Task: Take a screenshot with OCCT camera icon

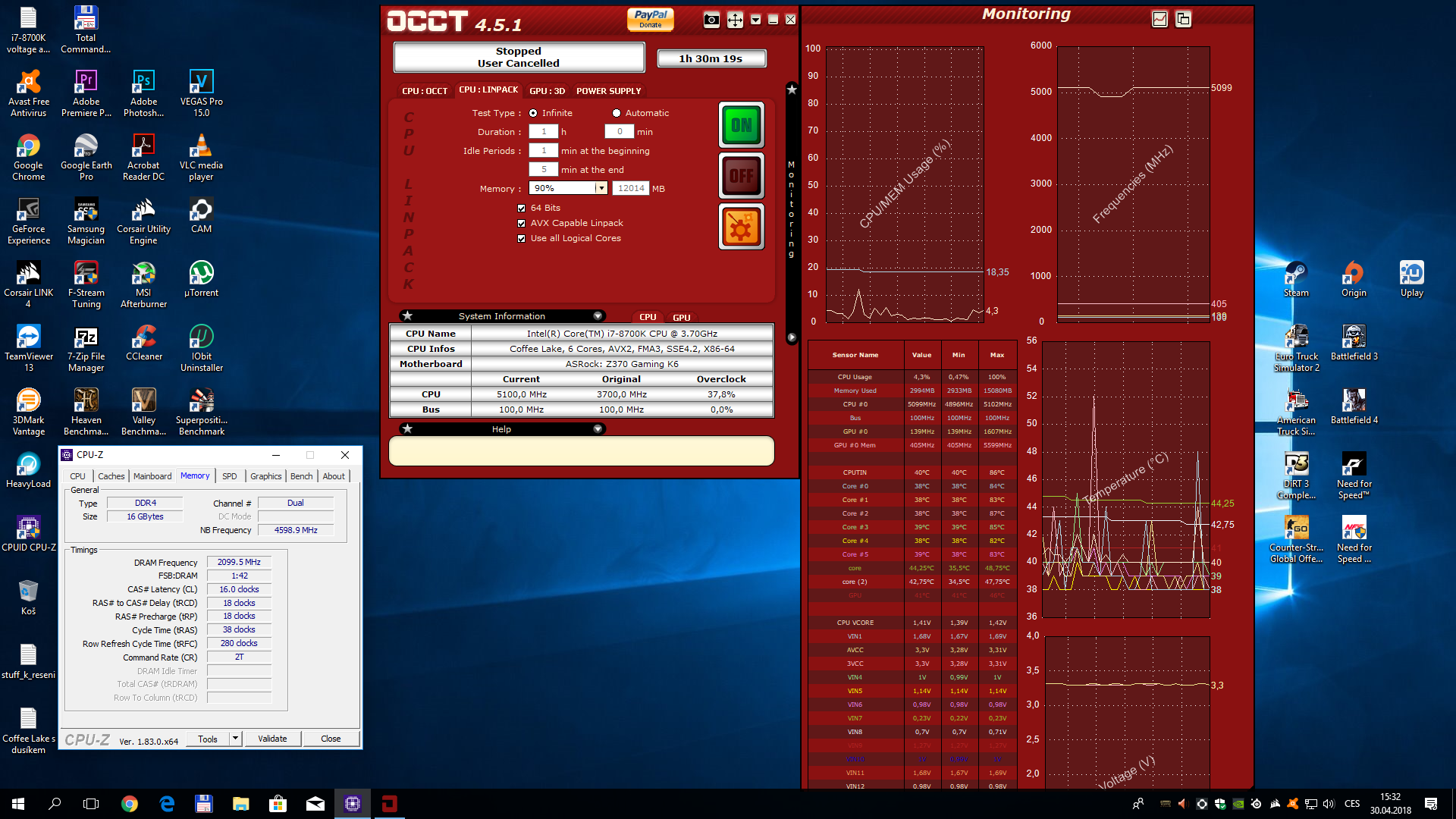Action: coord(711,20)
